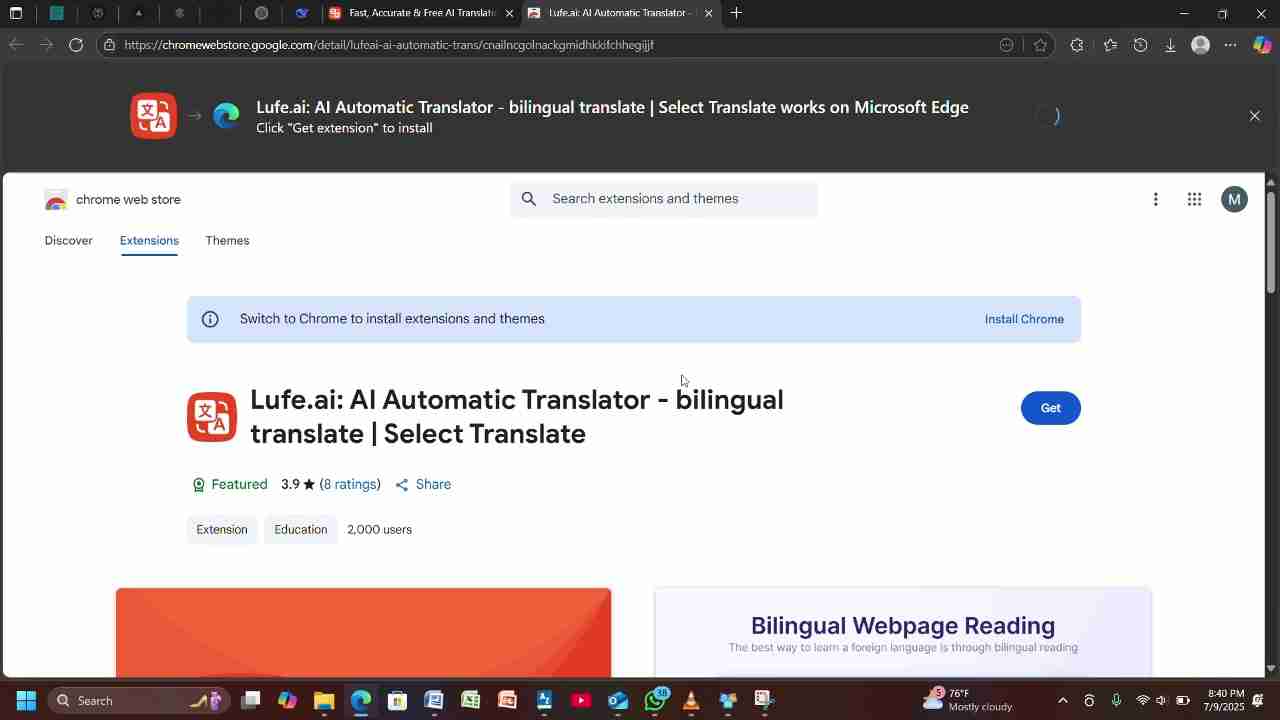The width and height of the screenshot is (1280, 720).
Task: Select the Discover tab
Action: tap(68, 240)
